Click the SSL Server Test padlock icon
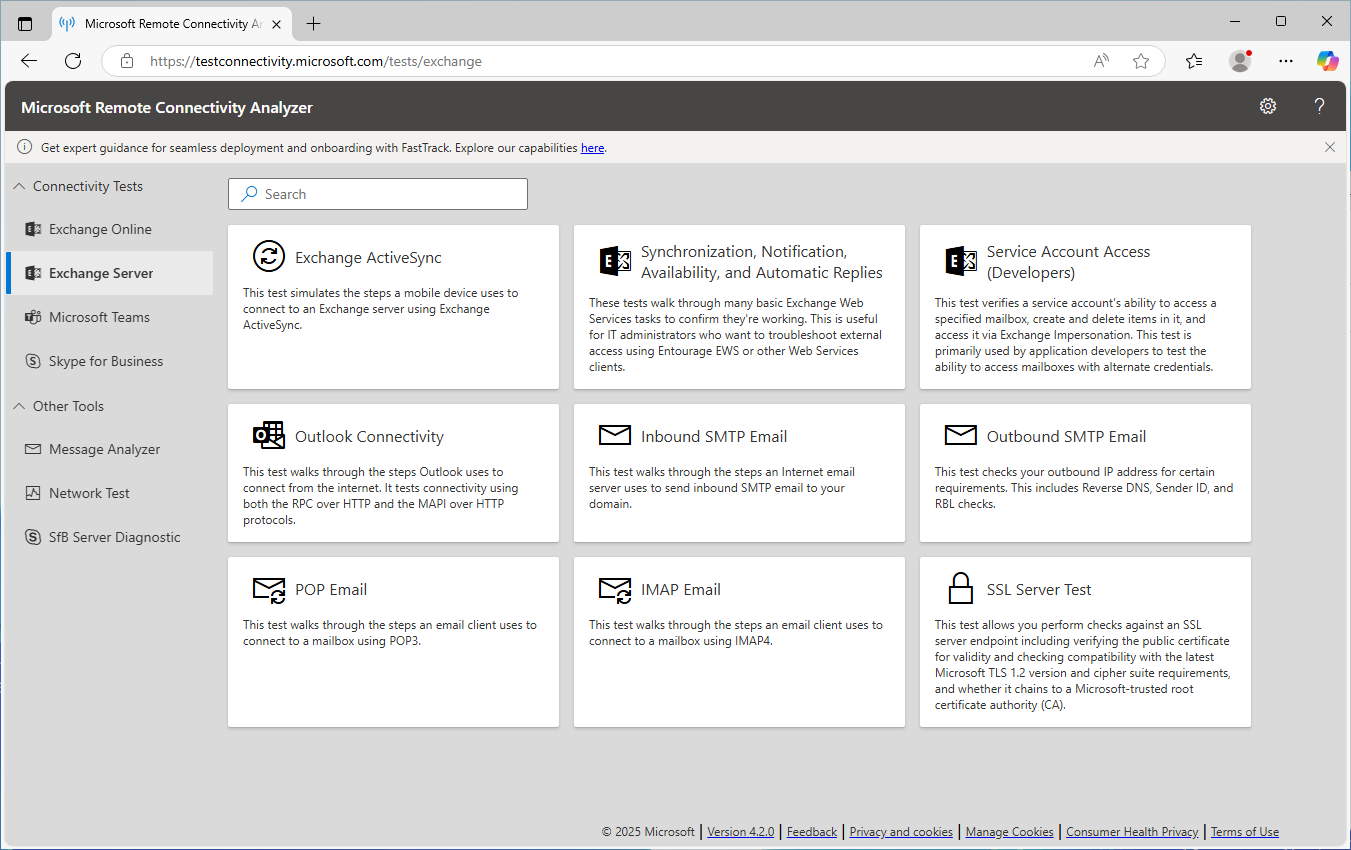Viewport: 1351px width, 850px height. click(961, 588)
